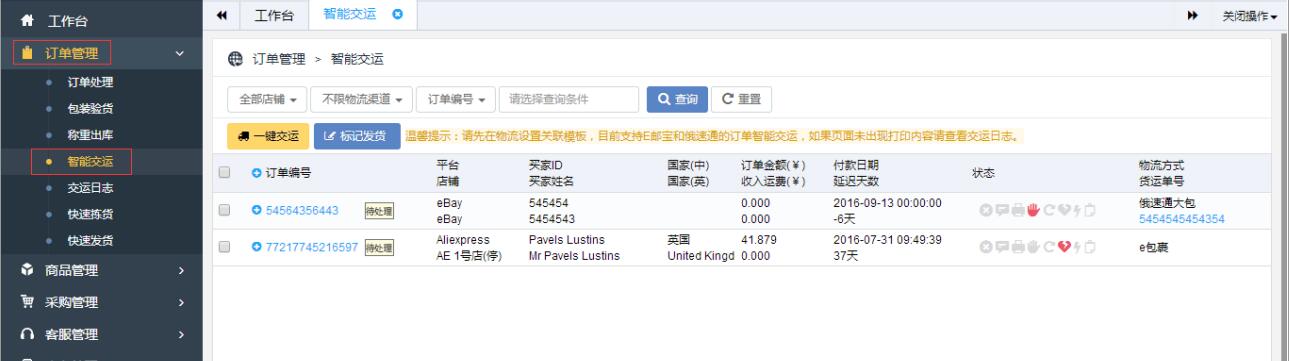Screen dimensions: 1289x361
Task: Select 订单处理 in the sidebar
Action: (89, 81)
